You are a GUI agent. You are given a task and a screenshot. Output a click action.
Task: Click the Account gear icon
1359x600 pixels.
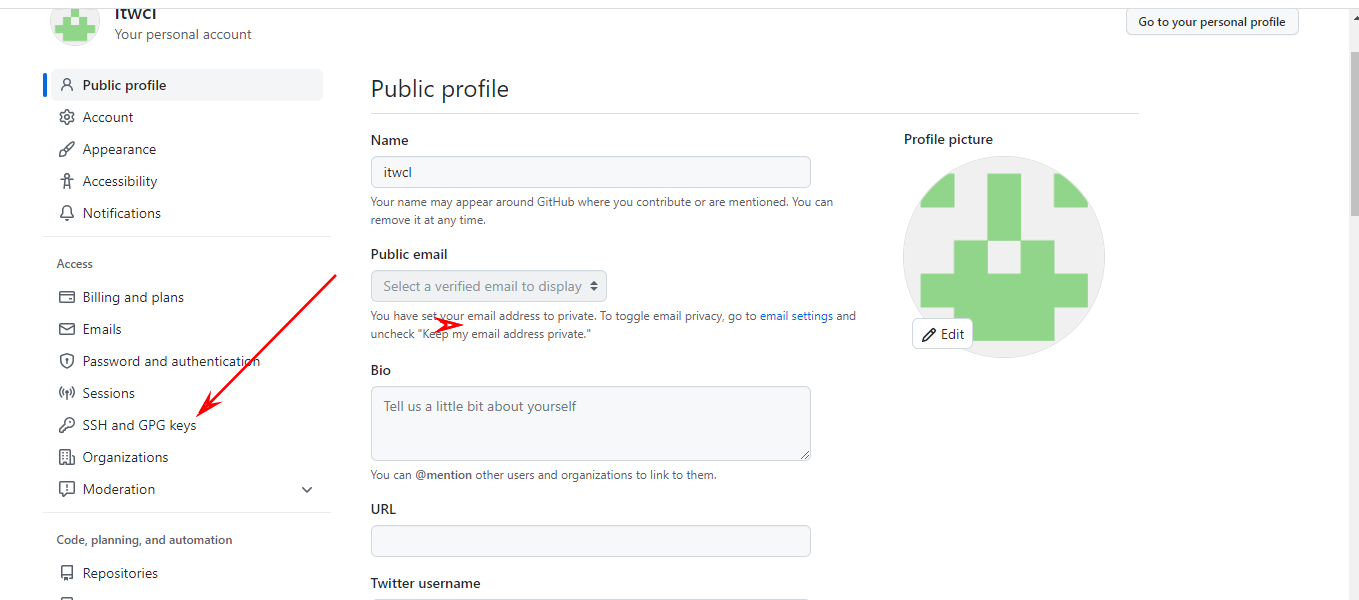[x=67, y=117]
